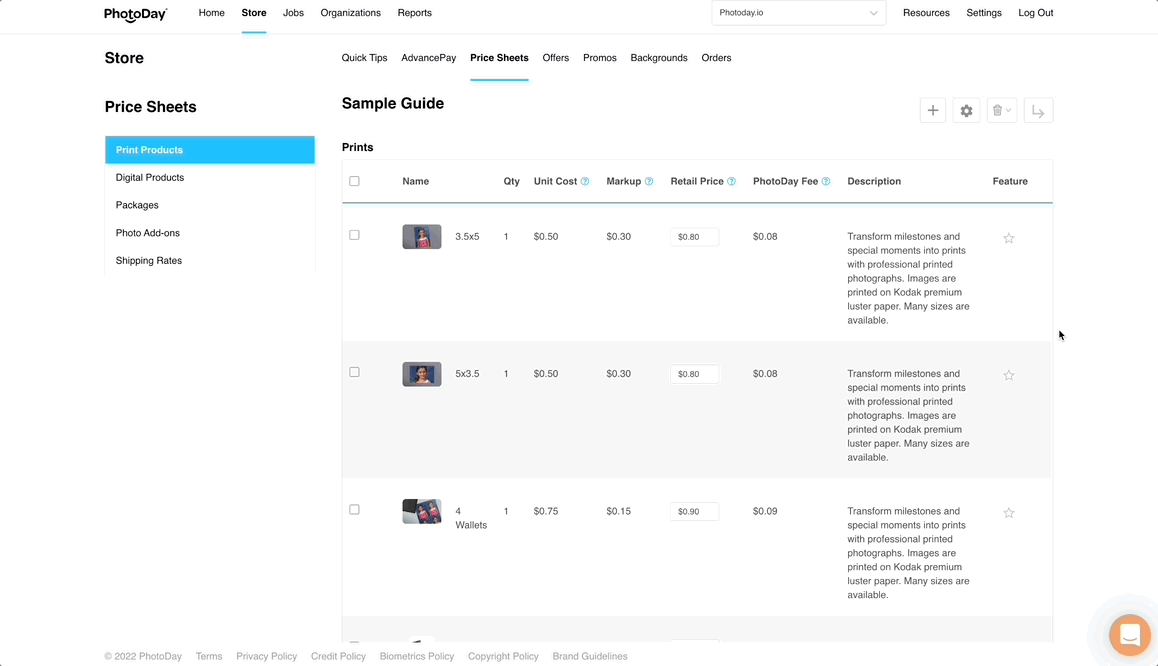Image resolution: width=1158 pixels, height=666 pixels.
Task: Open the Photoday.io studio dropdown
Action: (x=798, y=13)
